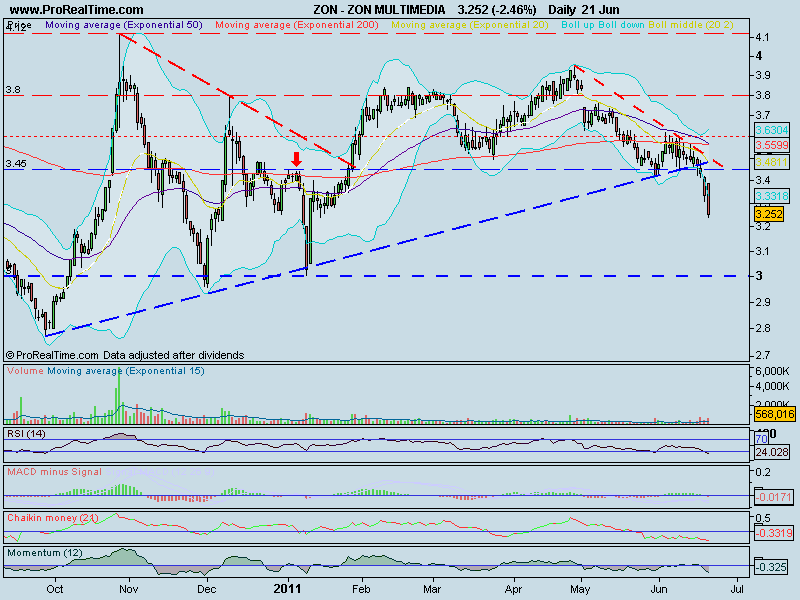Click the Boll middle (20 2) legend label
The height and width of the screenshot is (600, 800).
pyautogui.click(x=691, y=24)
